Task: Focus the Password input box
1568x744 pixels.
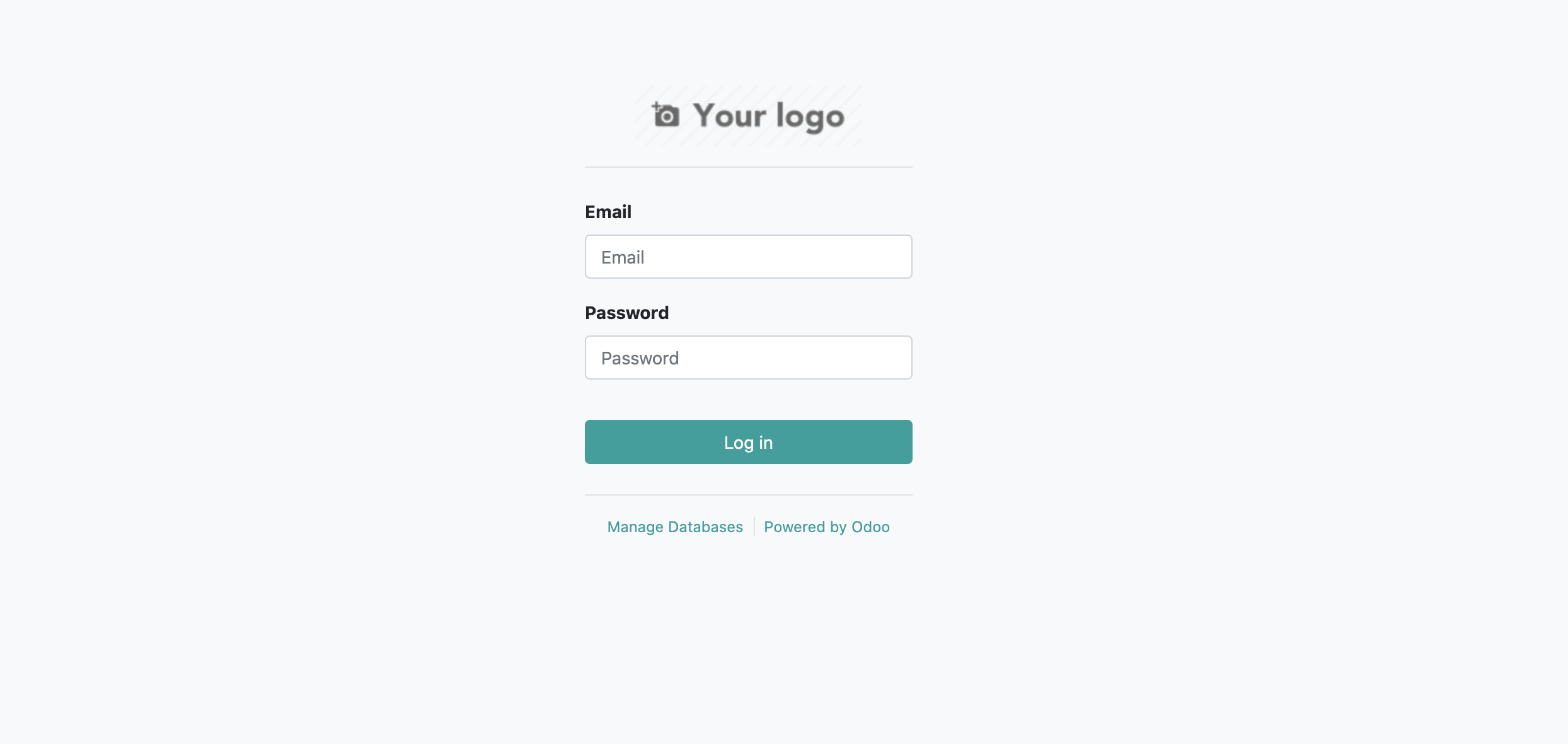Action: pyautogui.click(x=749, y=357)
